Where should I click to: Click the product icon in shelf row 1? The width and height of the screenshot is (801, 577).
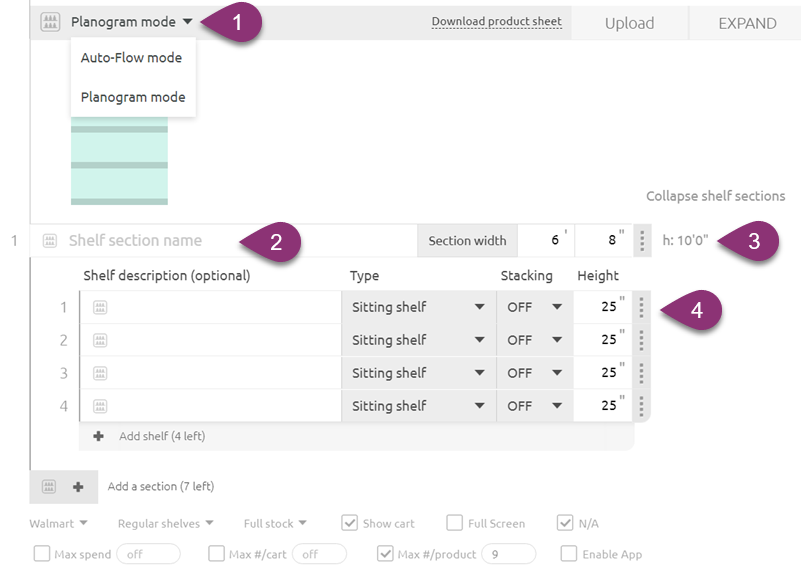[100, 307]
